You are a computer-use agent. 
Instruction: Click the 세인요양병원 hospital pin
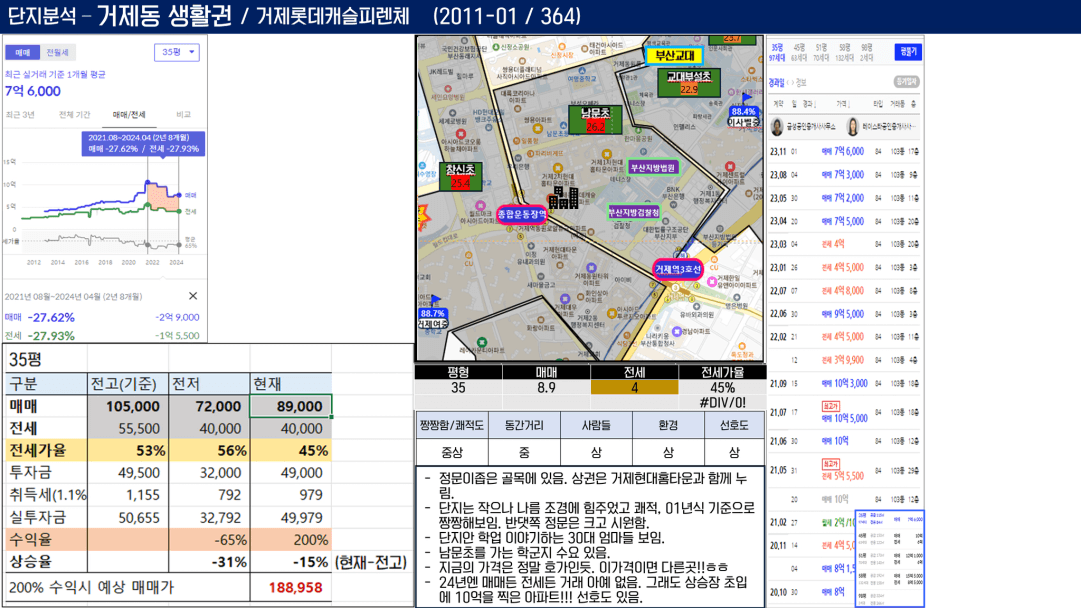click(x=448, y=89)
